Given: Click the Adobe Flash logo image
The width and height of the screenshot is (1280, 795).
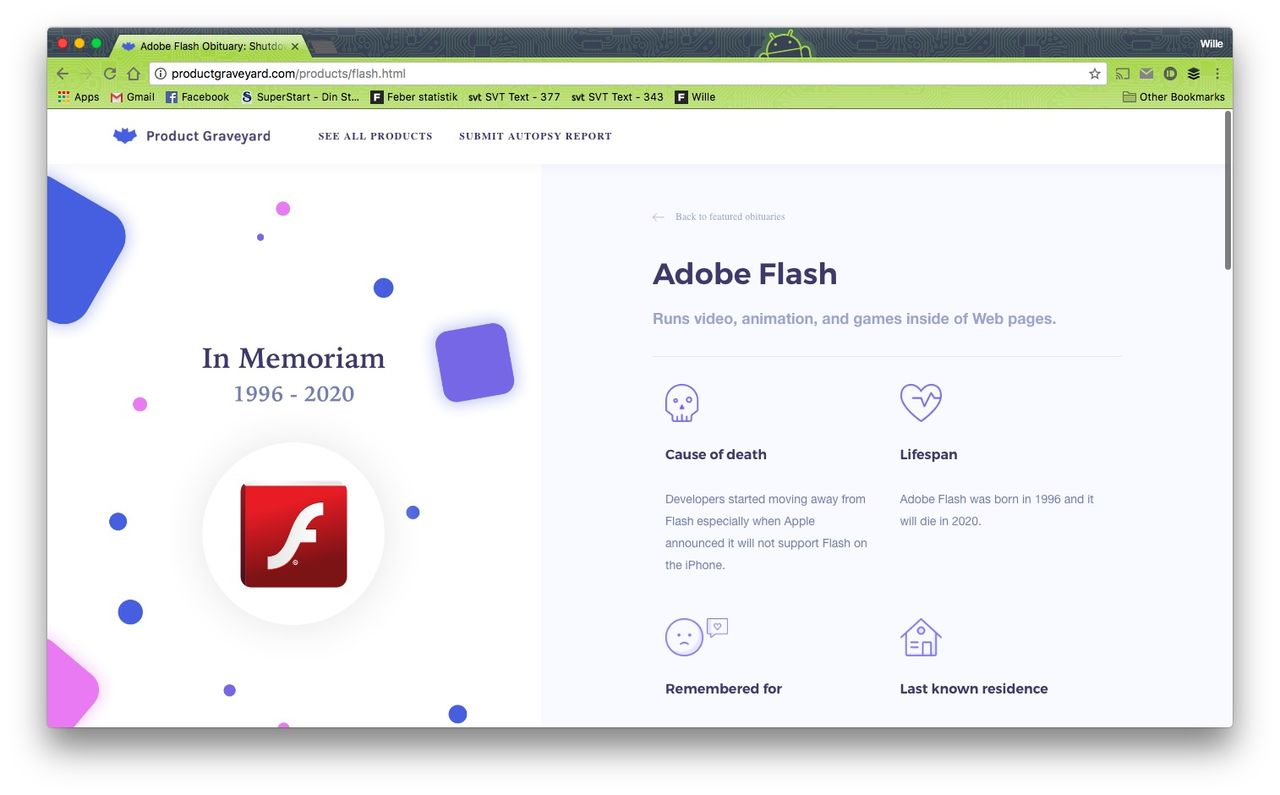Looking at the screenshot, I should click(x=293, y=534).
